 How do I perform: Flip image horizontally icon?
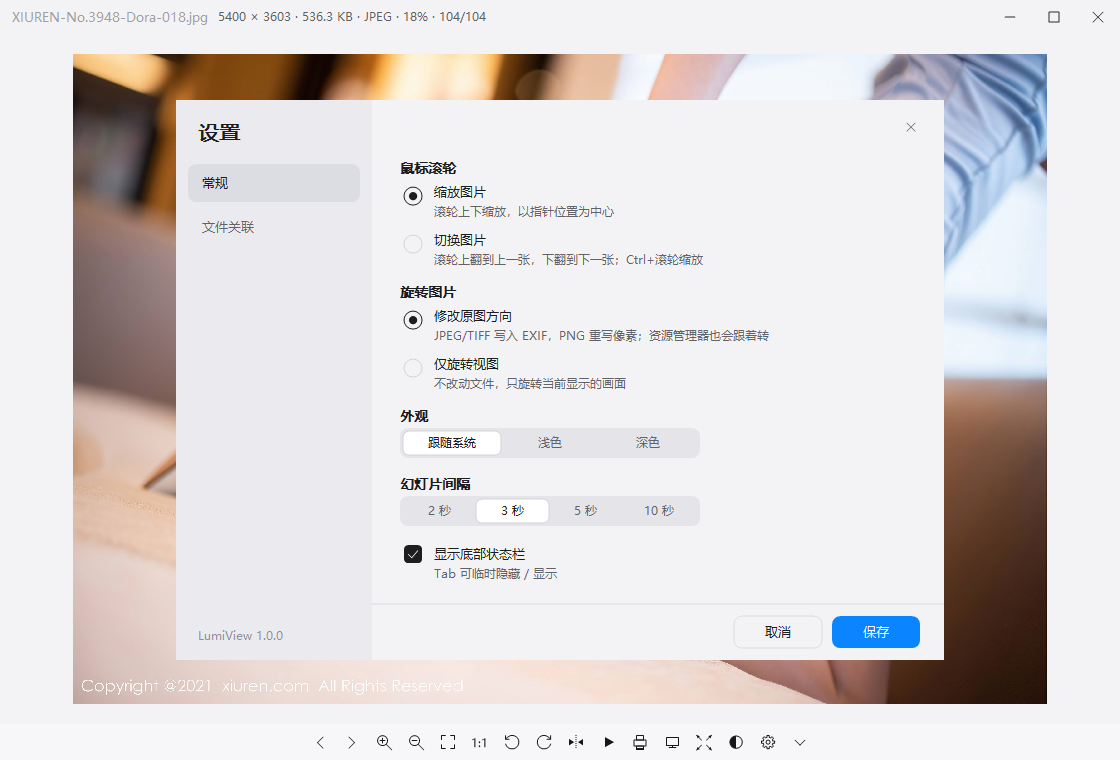tap(576, 743)
